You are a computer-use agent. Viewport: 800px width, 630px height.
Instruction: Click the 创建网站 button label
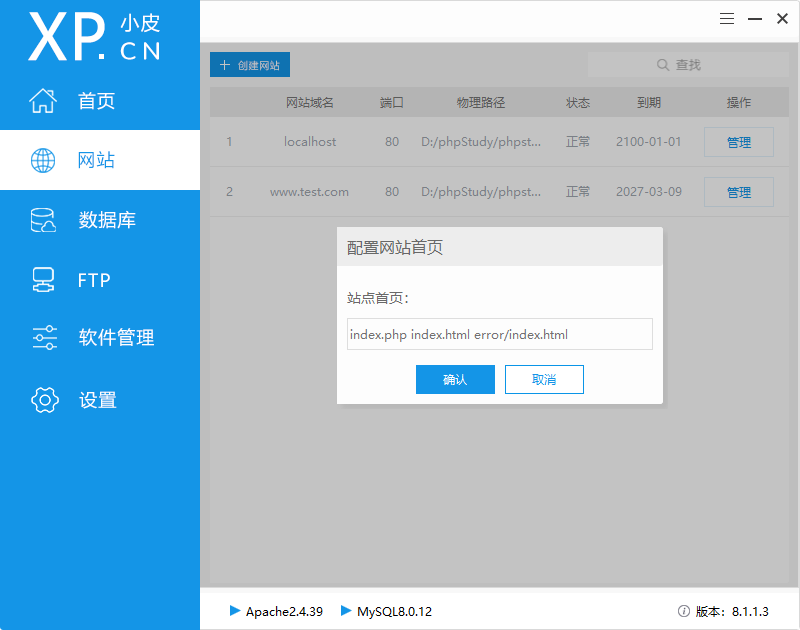(259, 65)
